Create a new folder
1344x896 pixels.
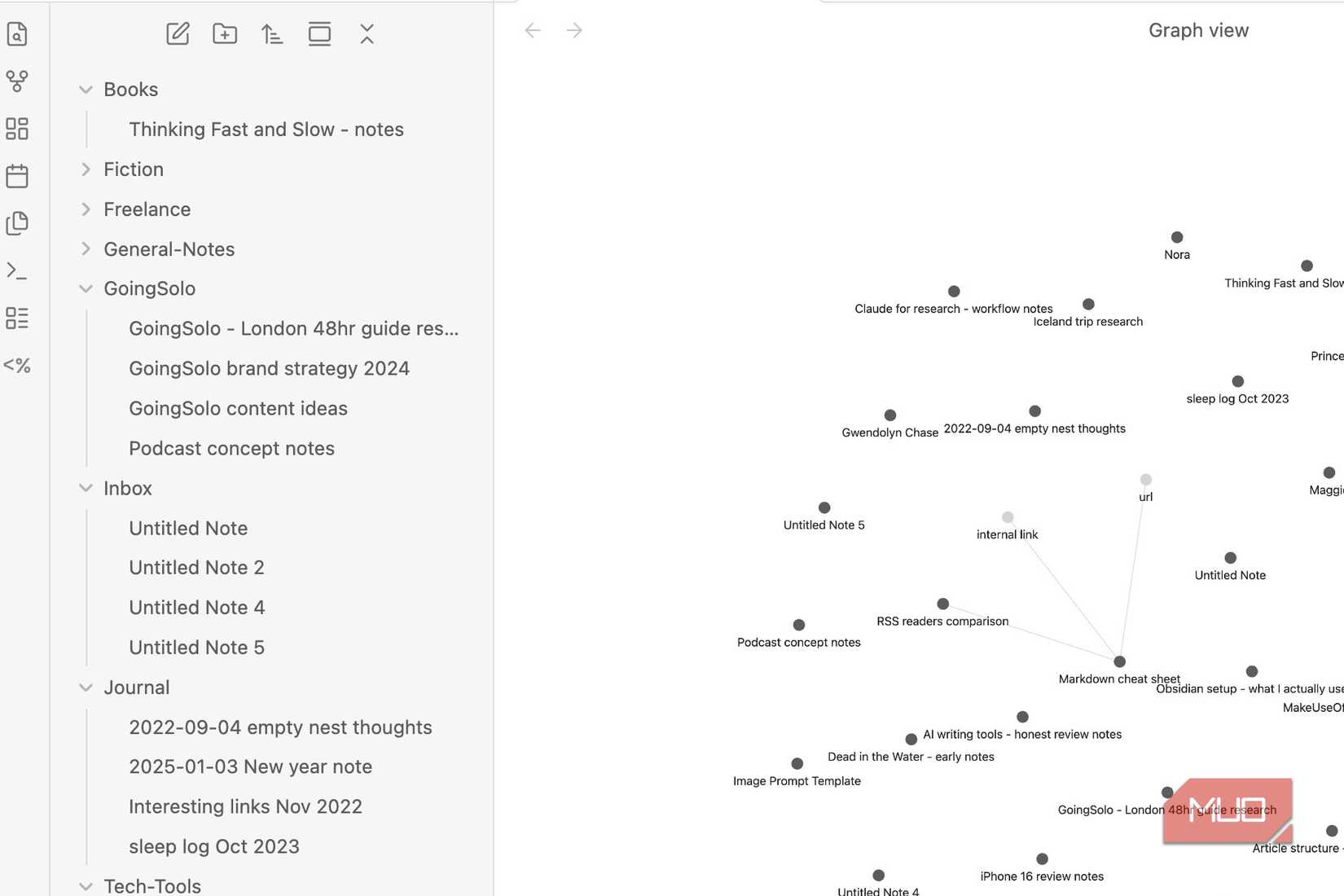point(225,34)
